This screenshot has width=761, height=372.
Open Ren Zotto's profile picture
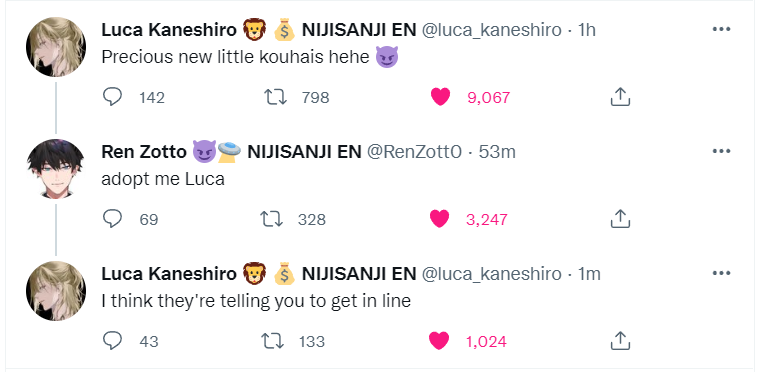[56, 169]
